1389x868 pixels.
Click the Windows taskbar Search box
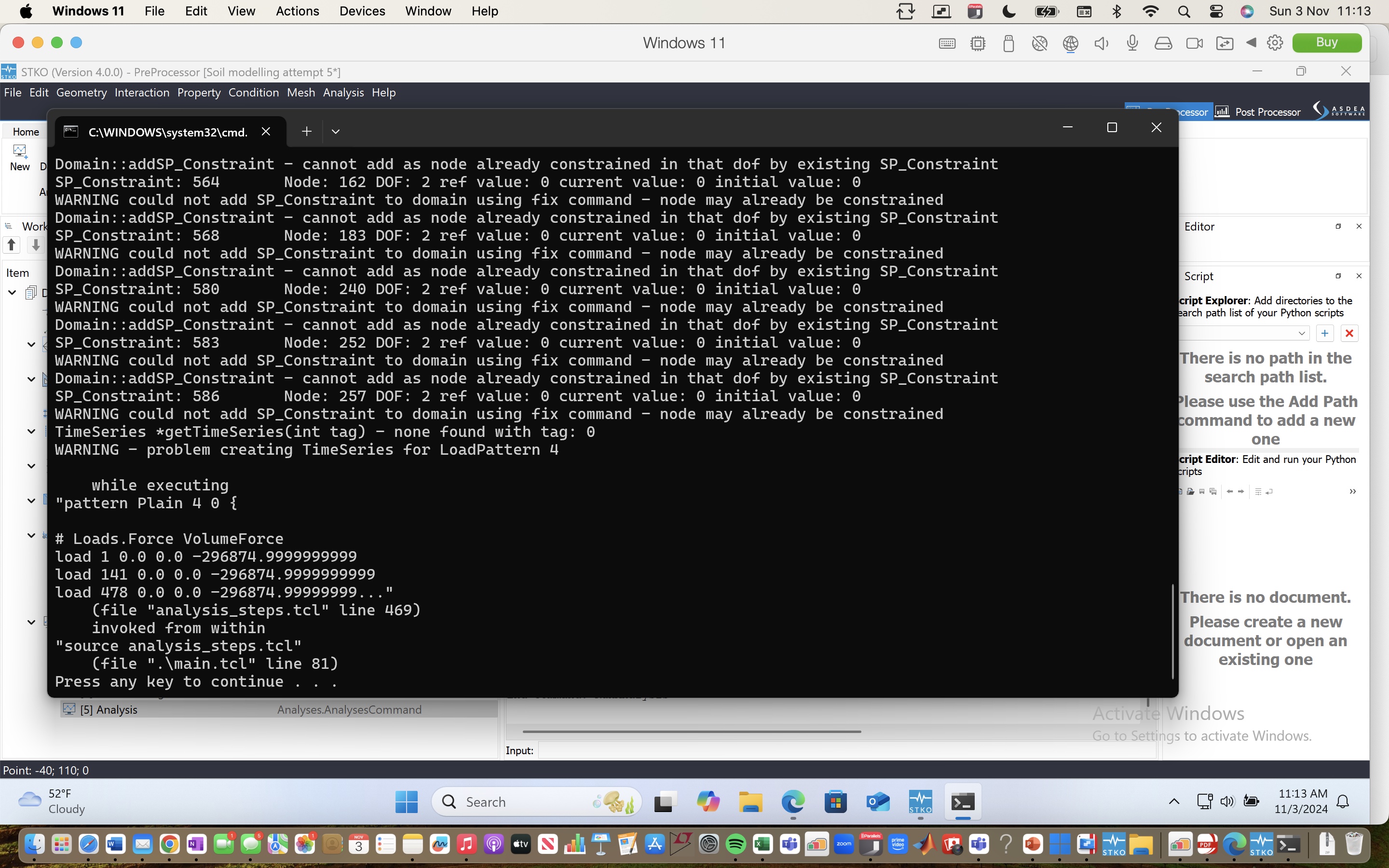coord(536,802)
